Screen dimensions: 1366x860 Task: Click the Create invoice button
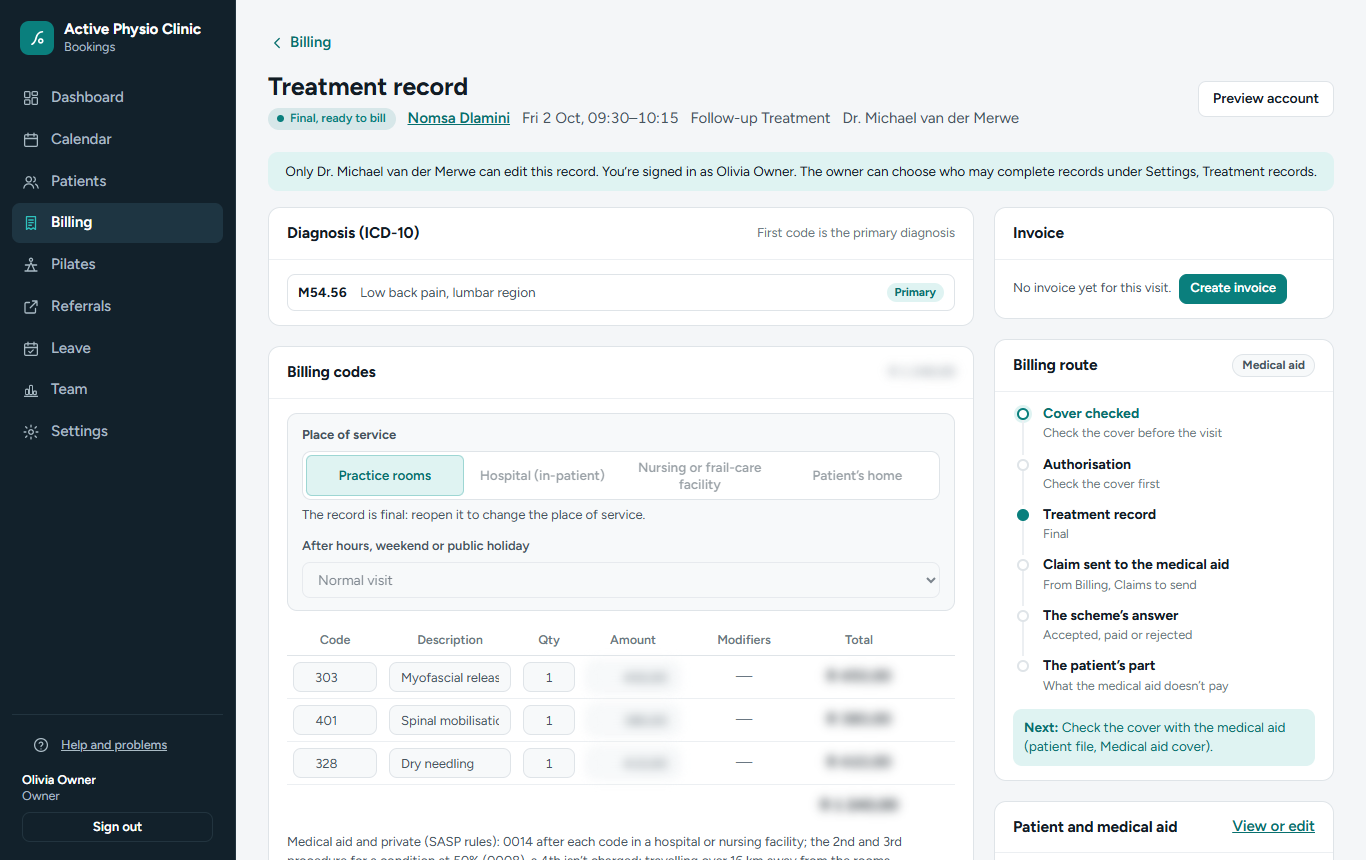click(1233, 288)
